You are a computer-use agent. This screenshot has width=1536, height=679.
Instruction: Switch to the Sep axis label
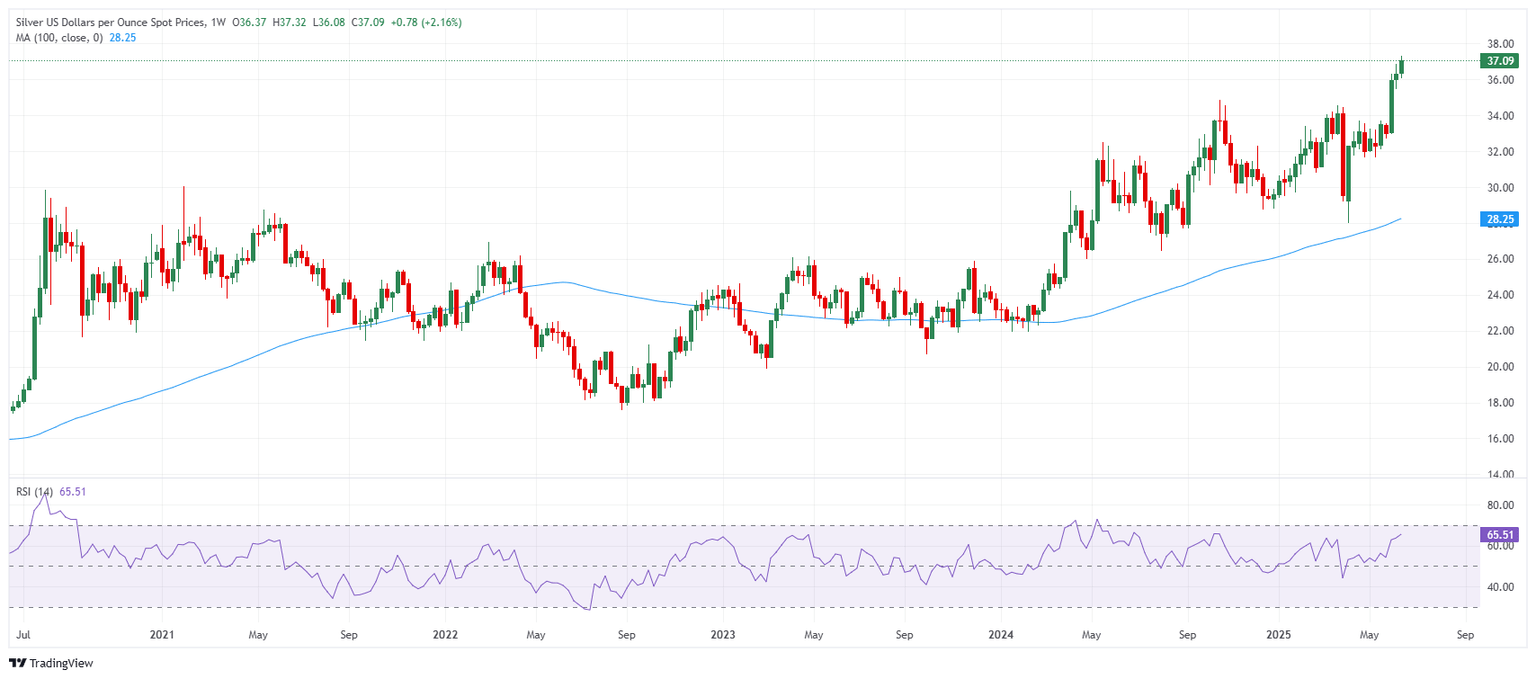[1464, 634]
